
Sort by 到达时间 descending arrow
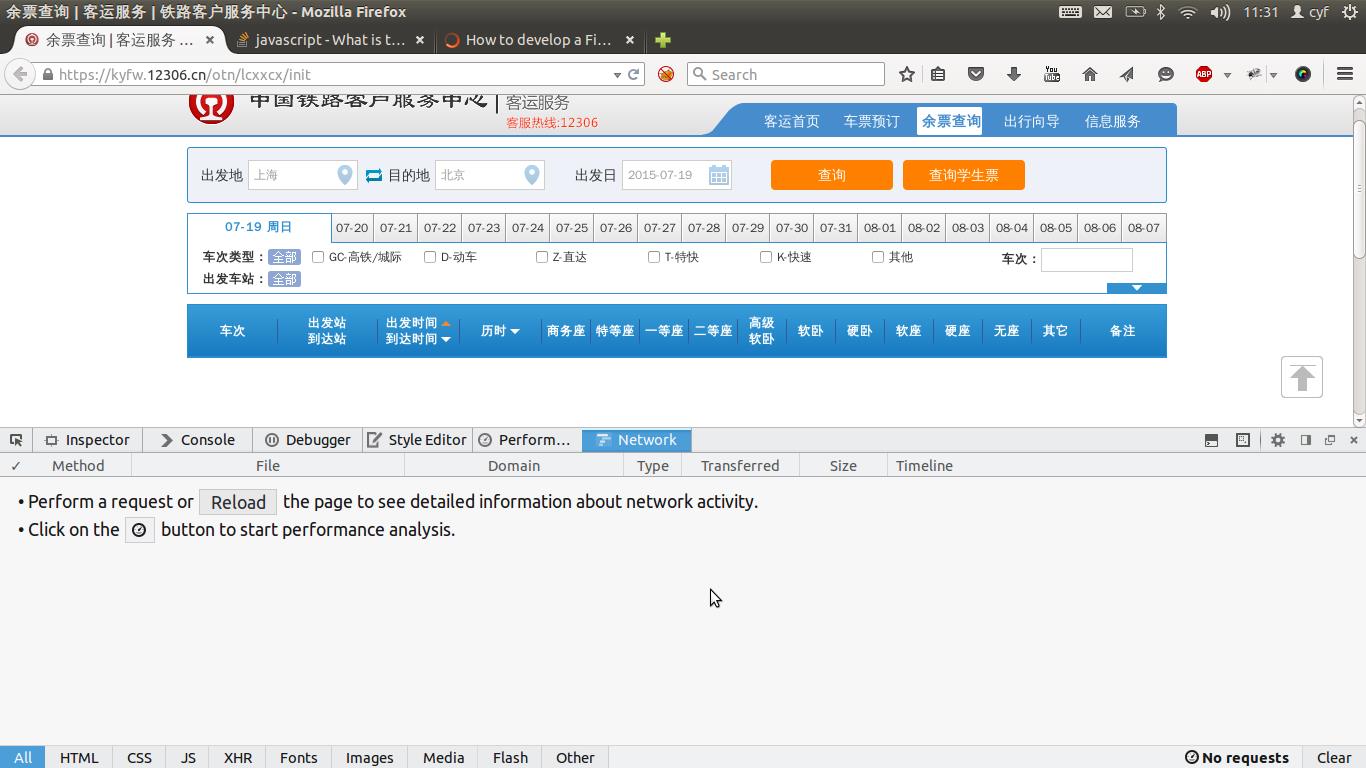point(446,339)
